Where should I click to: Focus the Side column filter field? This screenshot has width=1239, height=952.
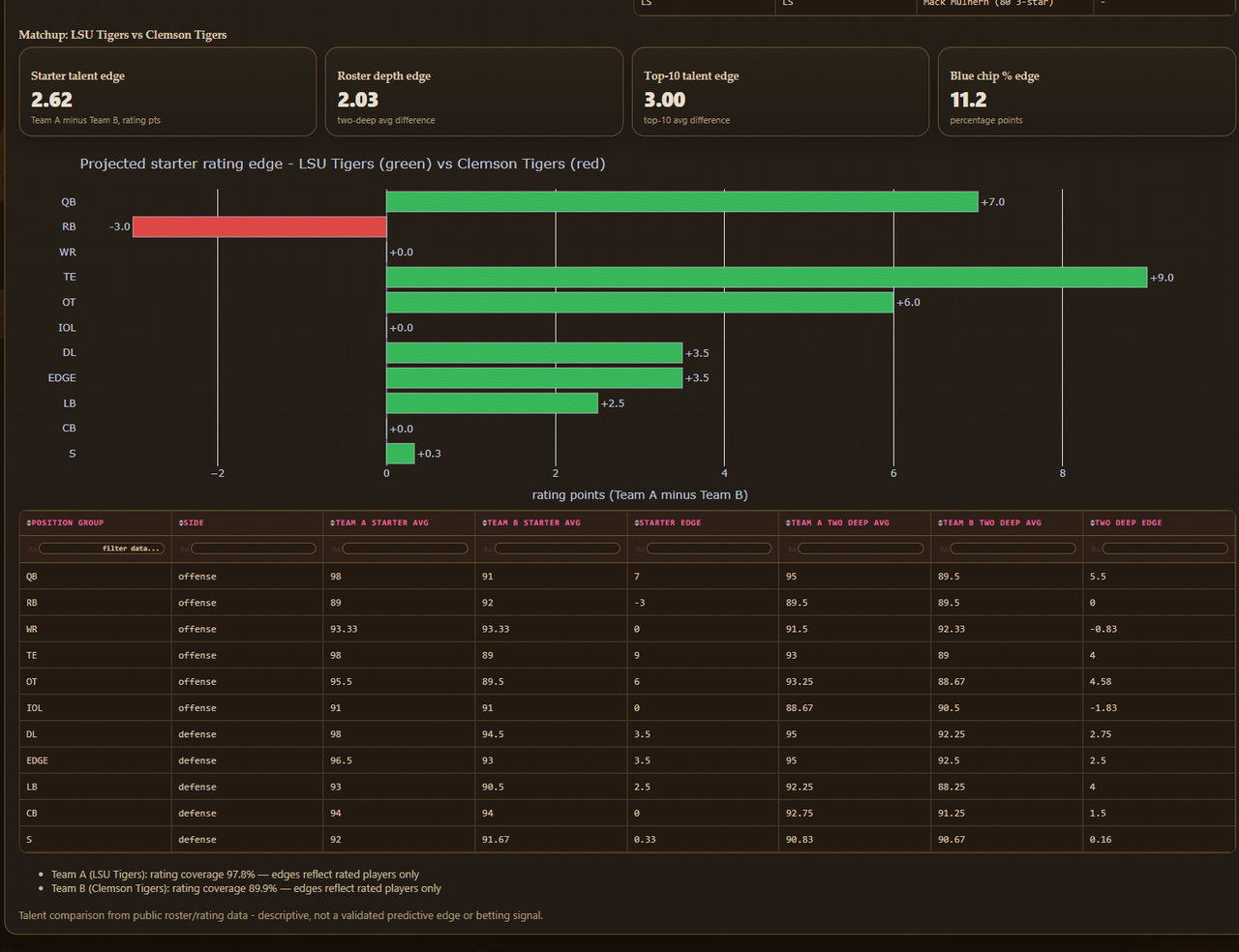(254, 549)
